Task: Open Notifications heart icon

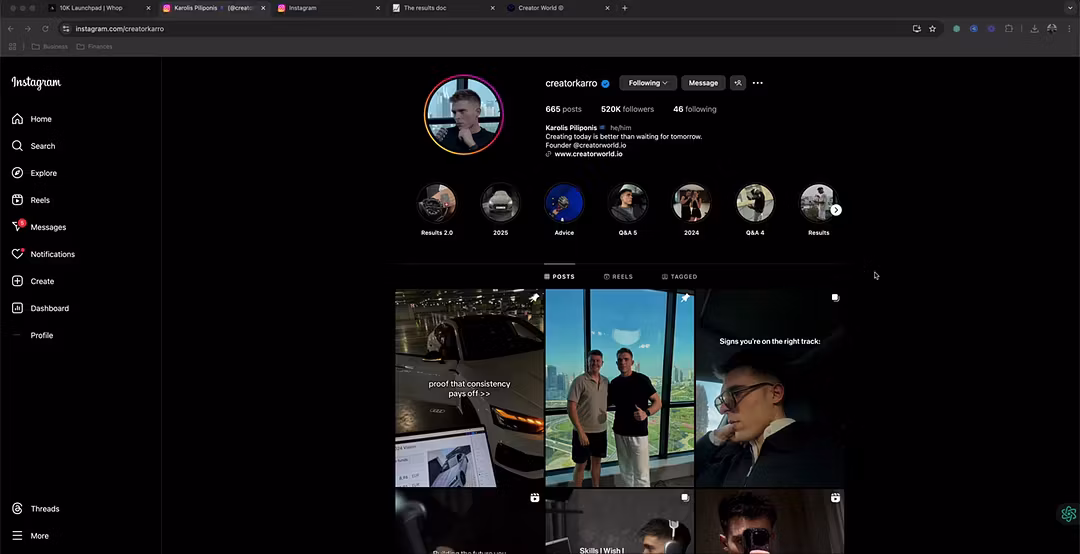Action: click(17, 254)
